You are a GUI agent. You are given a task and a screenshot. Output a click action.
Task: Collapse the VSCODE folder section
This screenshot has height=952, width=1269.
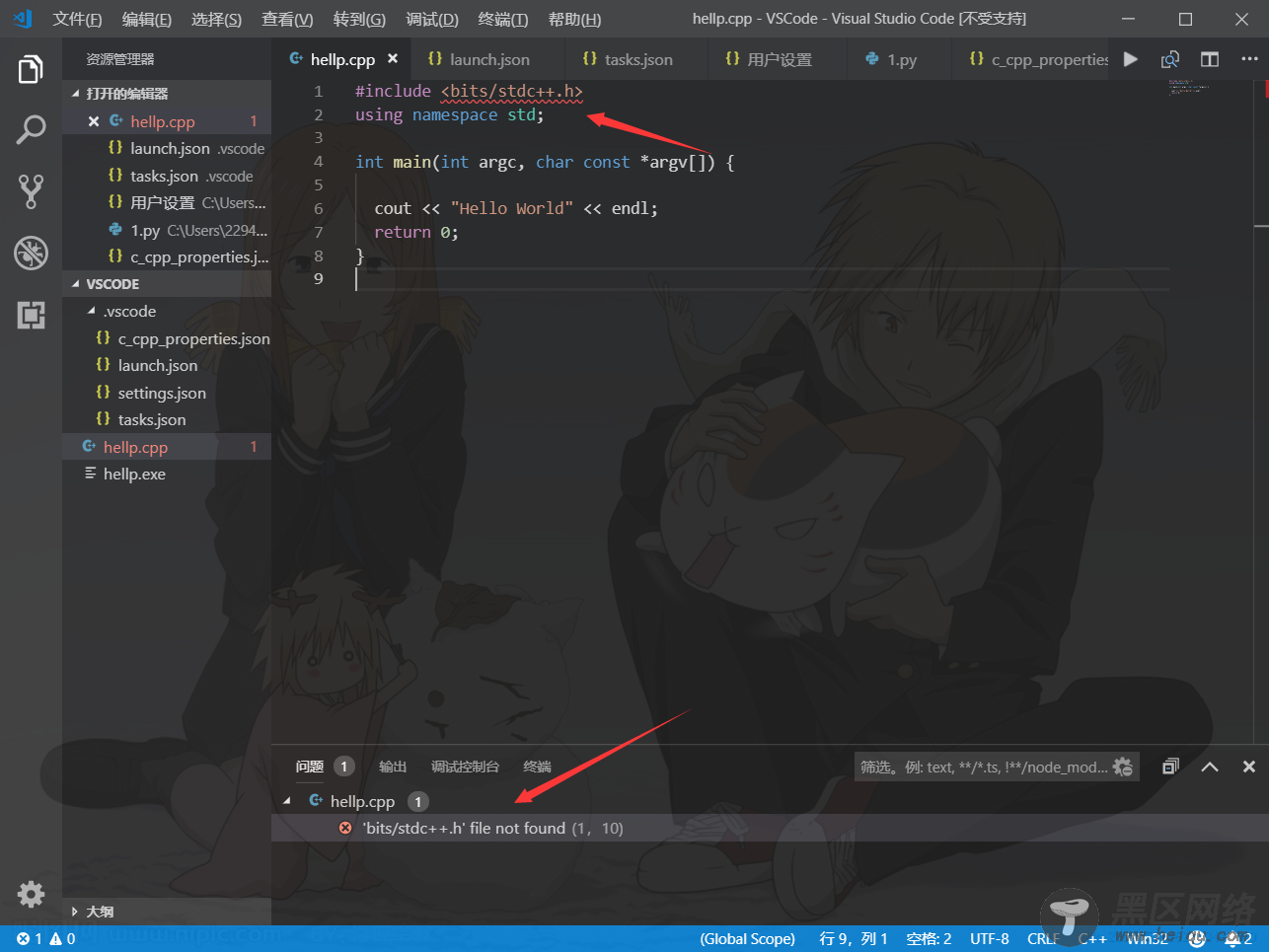click(x=76, y=284)
